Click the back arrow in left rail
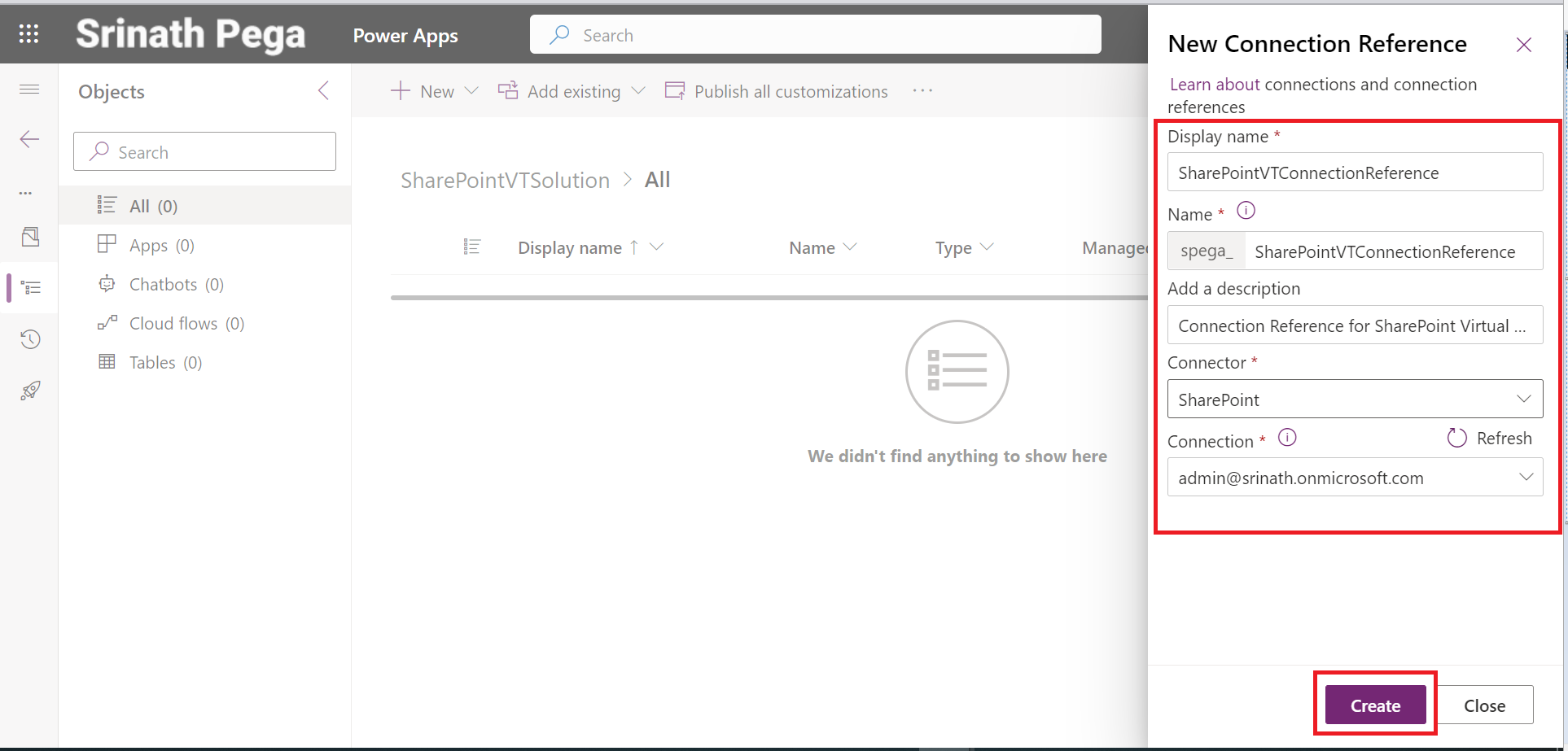This screenshot has width=1568, height=751. point(29,139)
